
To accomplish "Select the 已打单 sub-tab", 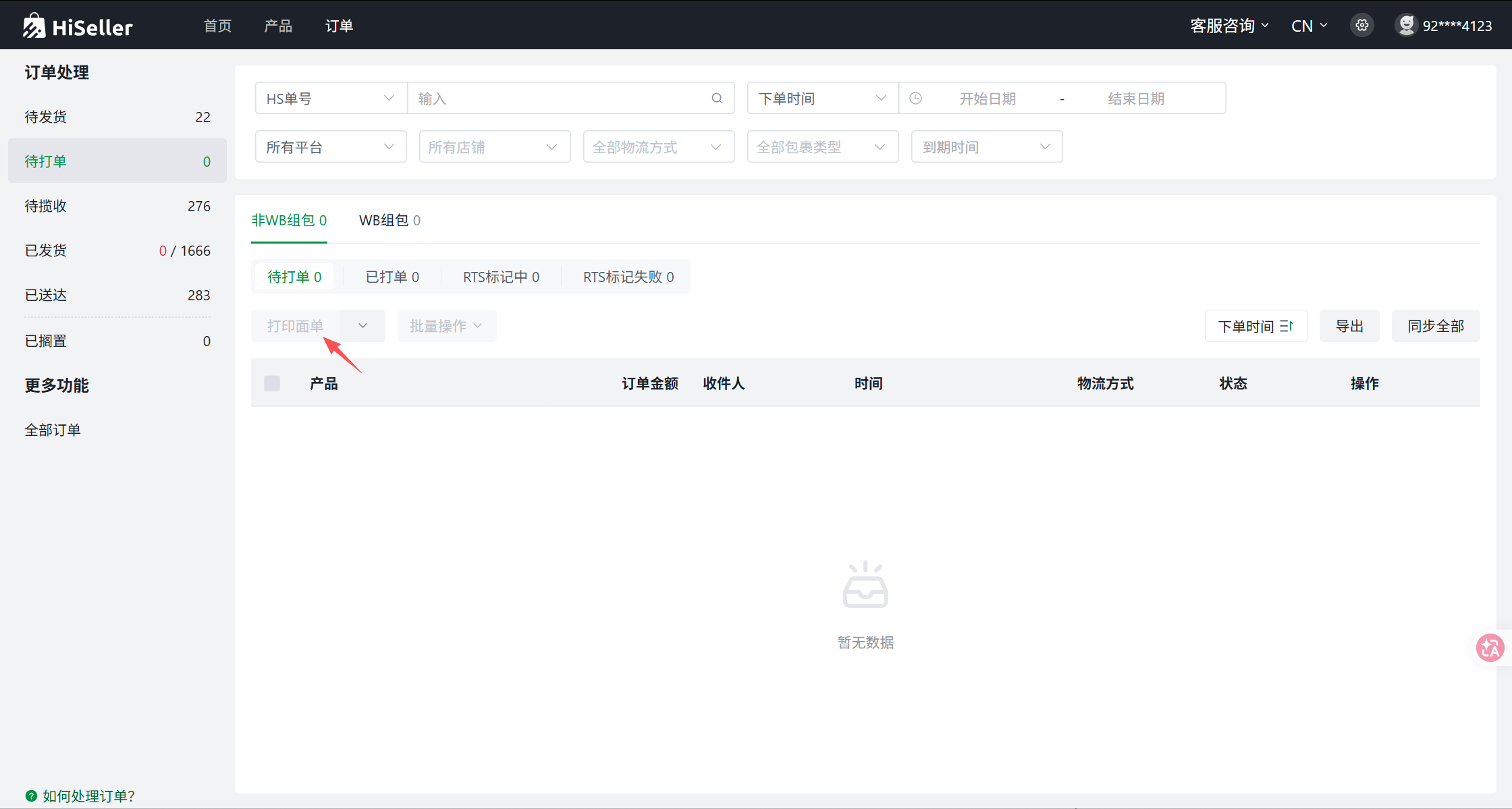I will [392, 277].
